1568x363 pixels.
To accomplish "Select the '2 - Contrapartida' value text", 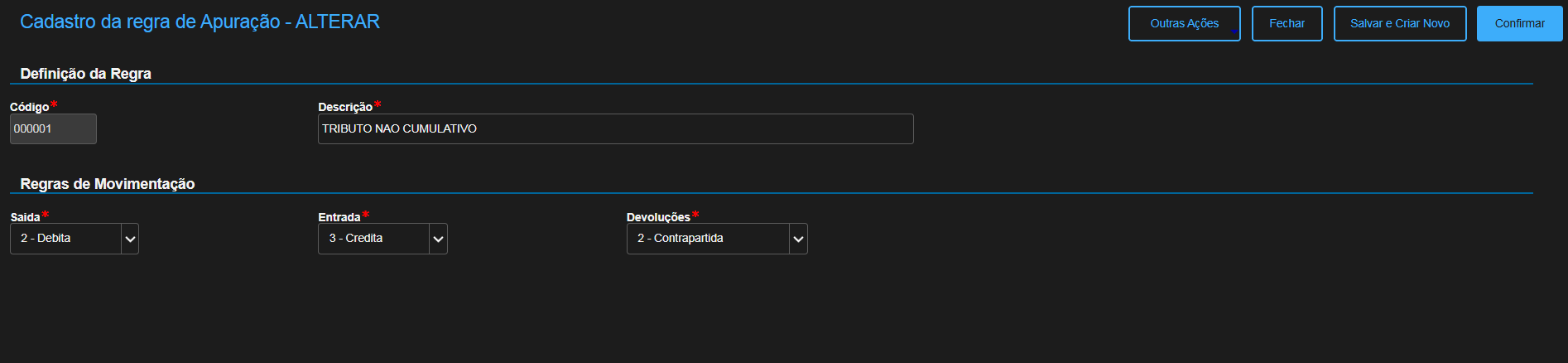I will coord(681,239).
